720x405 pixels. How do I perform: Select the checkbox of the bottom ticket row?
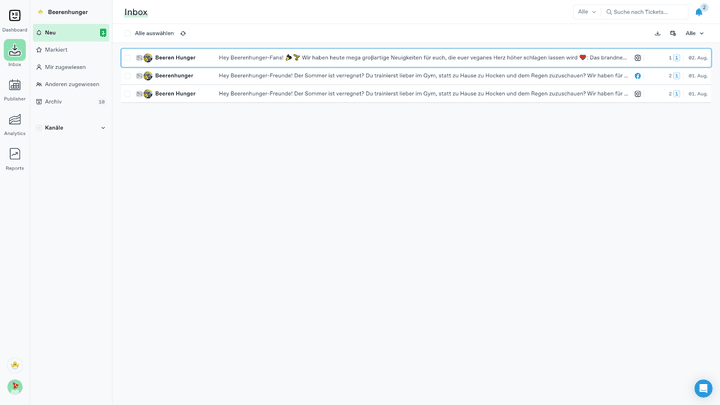point(128,94)
